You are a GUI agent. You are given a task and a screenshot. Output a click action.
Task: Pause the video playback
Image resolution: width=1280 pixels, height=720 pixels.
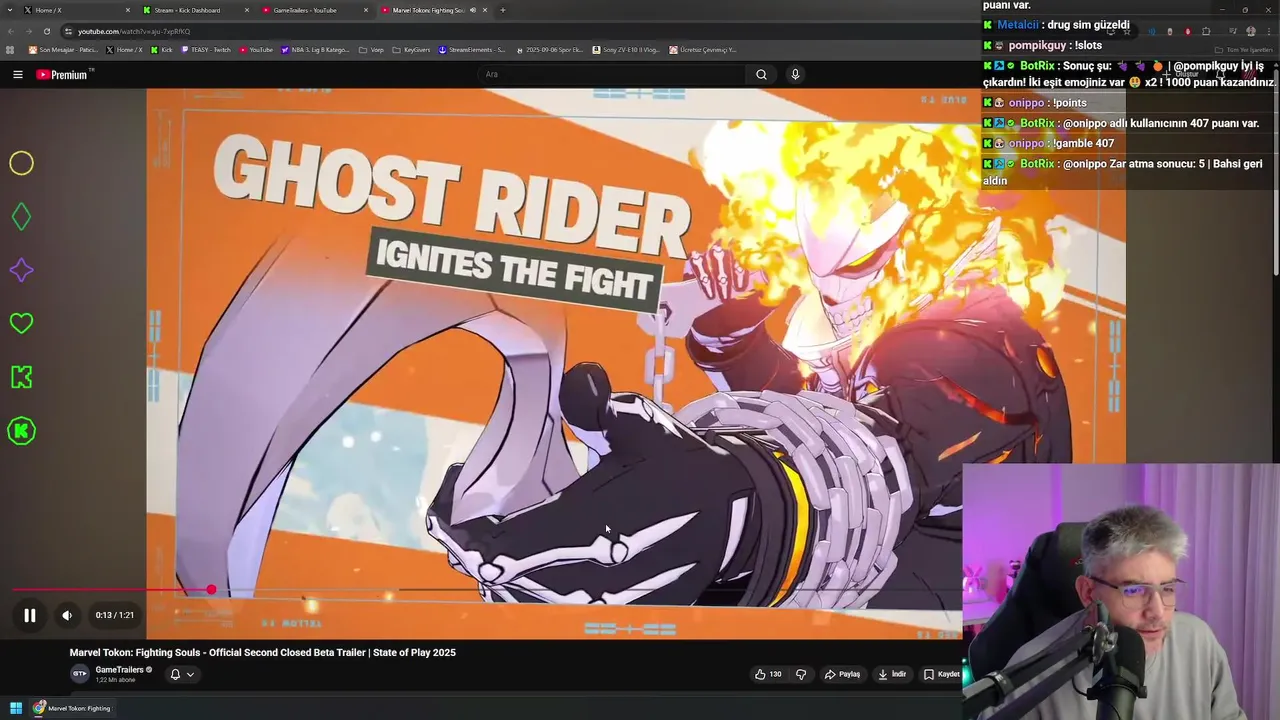click(30, 615)
